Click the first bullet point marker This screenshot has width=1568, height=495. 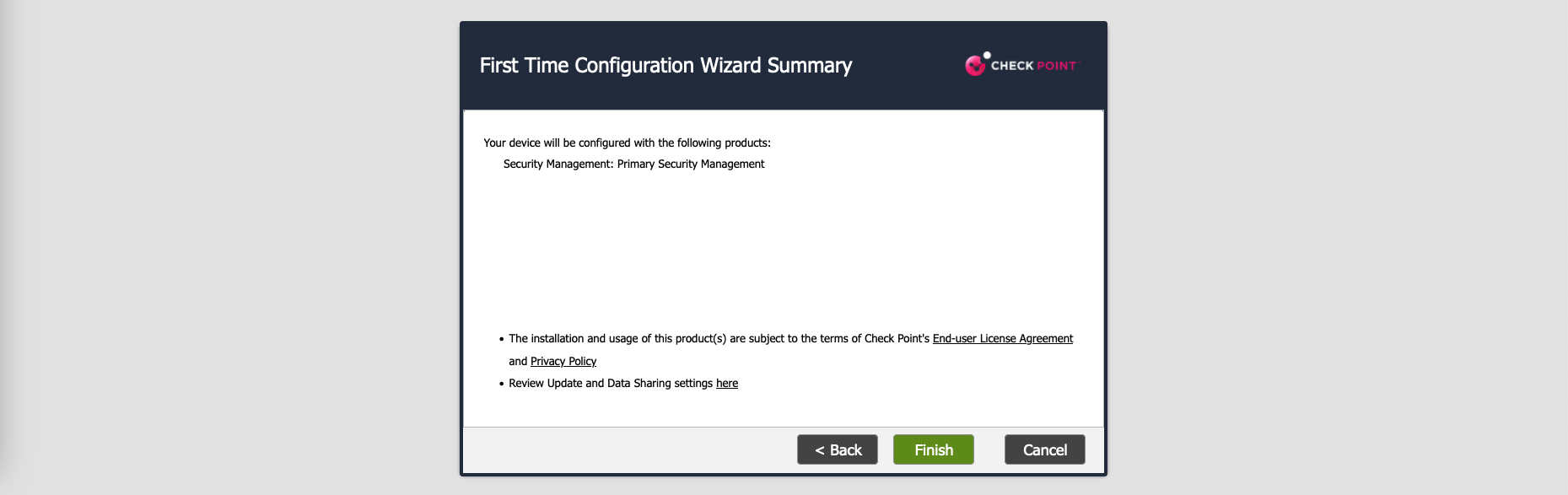[501, 339]
